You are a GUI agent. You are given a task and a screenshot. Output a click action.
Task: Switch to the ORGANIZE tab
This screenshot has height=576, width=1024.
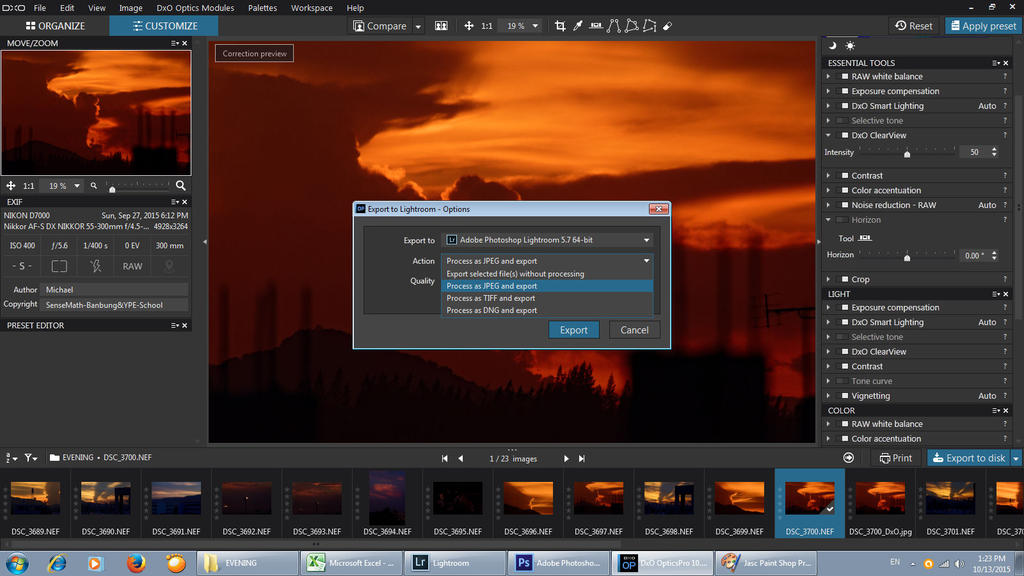point(54,26)
